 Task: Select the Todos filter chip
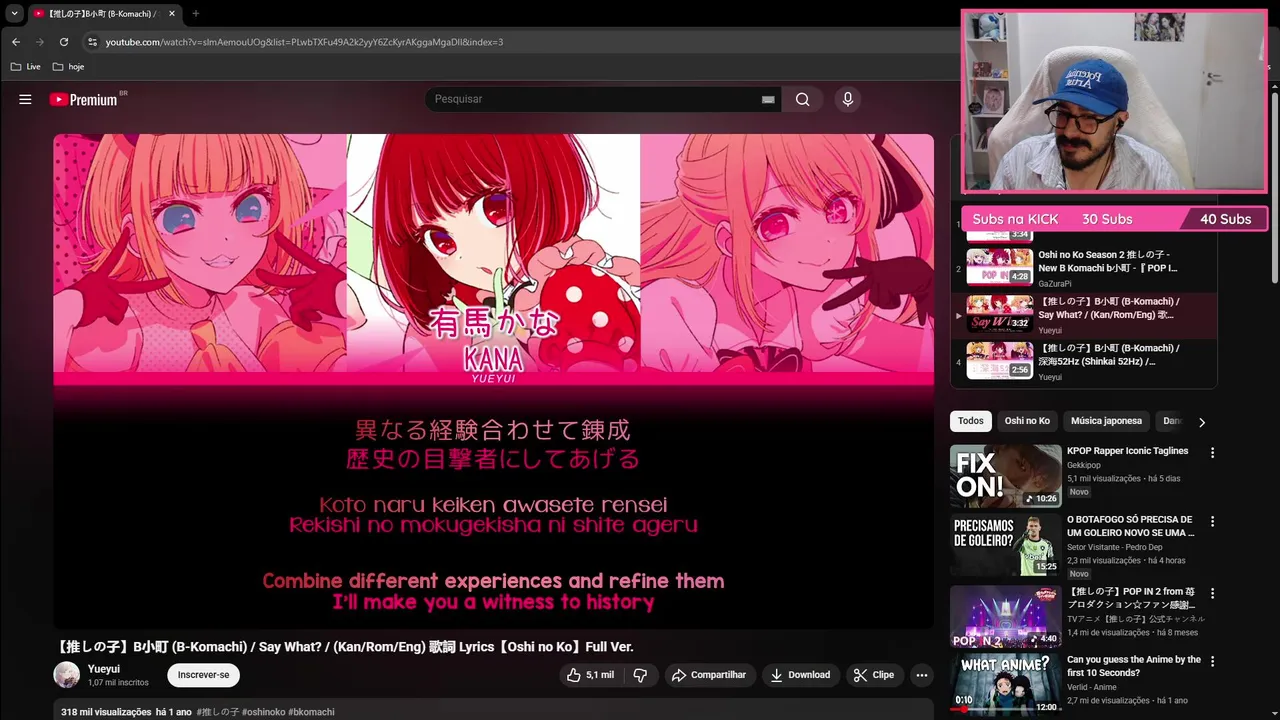971,421
